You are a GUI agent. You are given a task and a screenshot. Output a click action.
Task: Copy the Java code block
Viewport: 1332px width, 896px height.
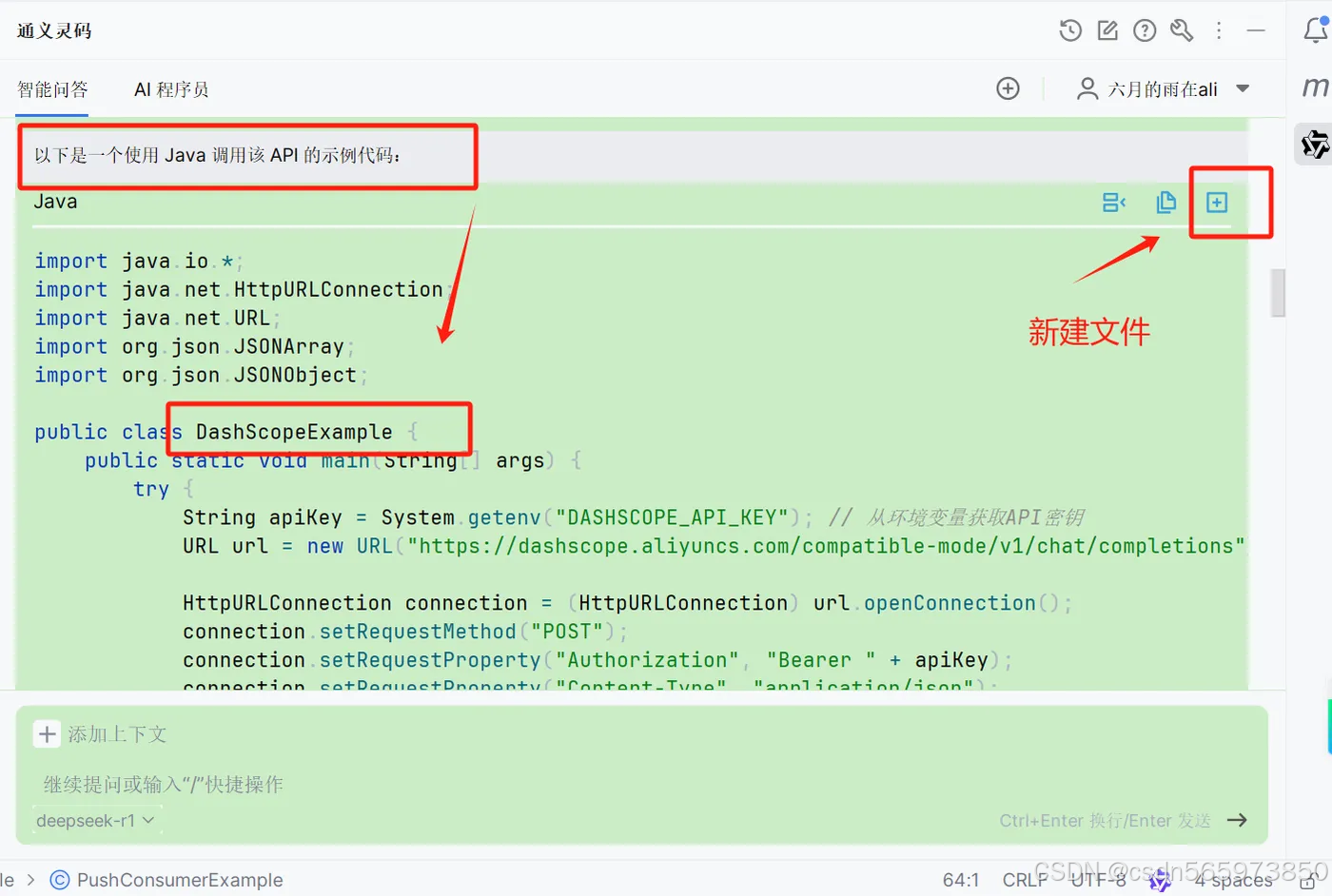1165,203
